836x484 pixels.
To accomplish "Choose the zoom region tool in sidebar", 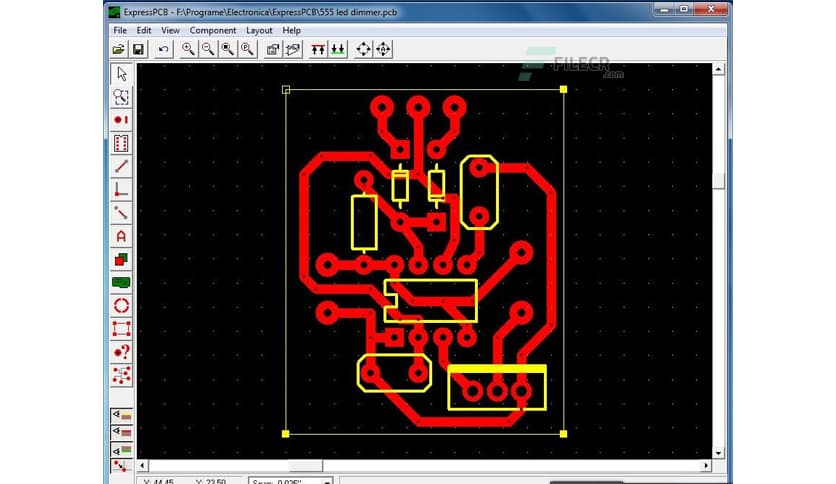I will pyautogui.click(x=121, y=97).
